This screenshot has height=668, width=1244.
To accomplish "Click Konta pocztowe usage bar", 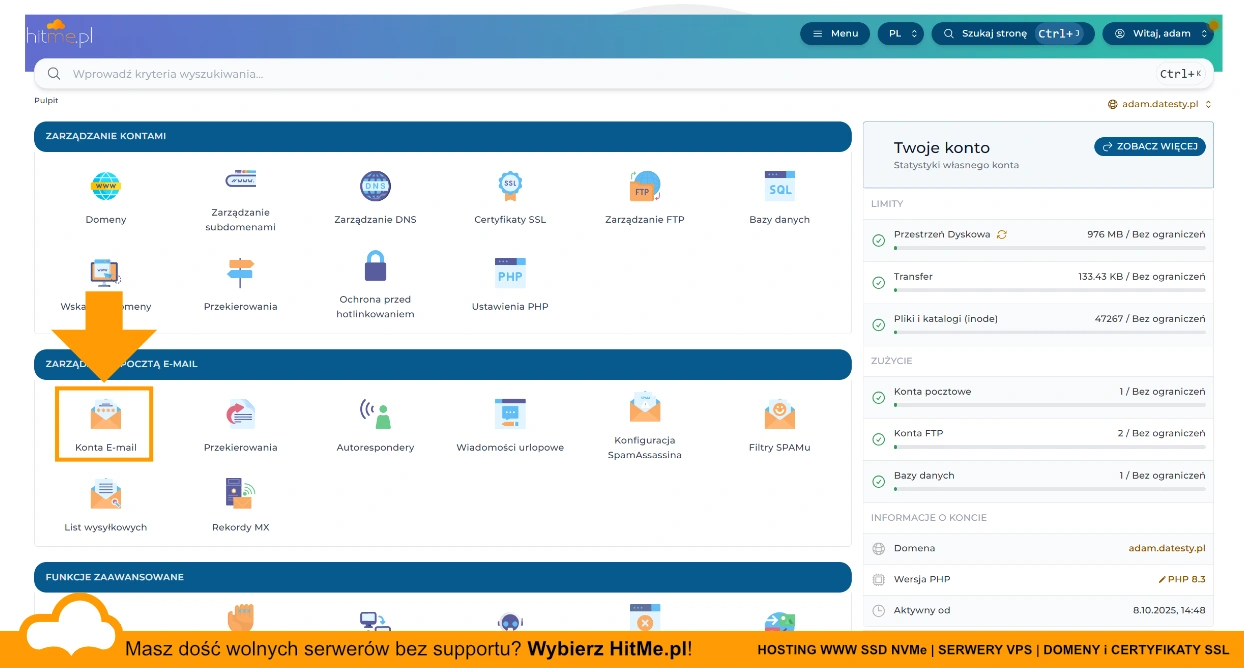I will click(1050, 404).
